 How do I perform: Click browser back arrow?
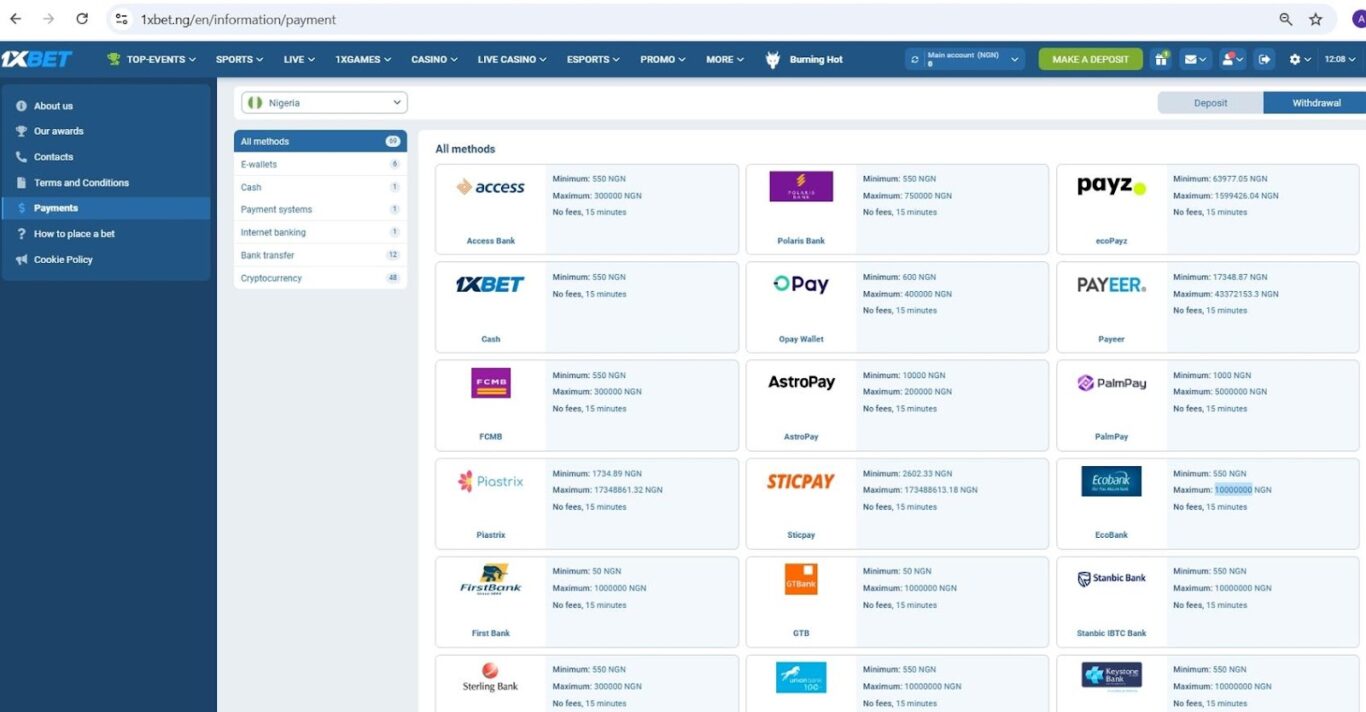pos(16,19)
